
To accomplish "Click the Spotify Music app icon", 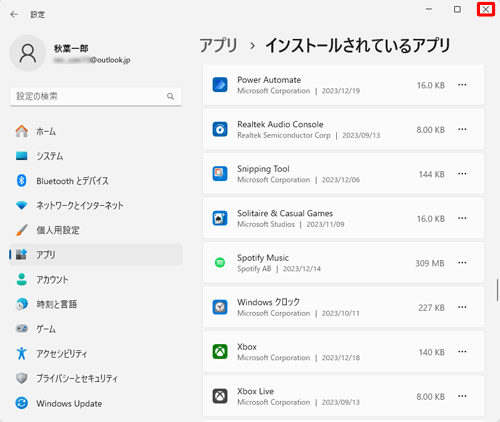I will point(220,263).
